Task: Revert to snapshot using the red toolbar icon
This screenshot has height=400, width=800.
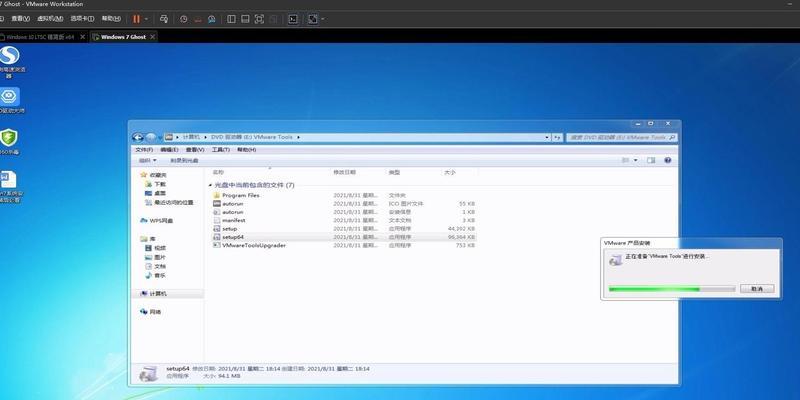Action: 198,19
